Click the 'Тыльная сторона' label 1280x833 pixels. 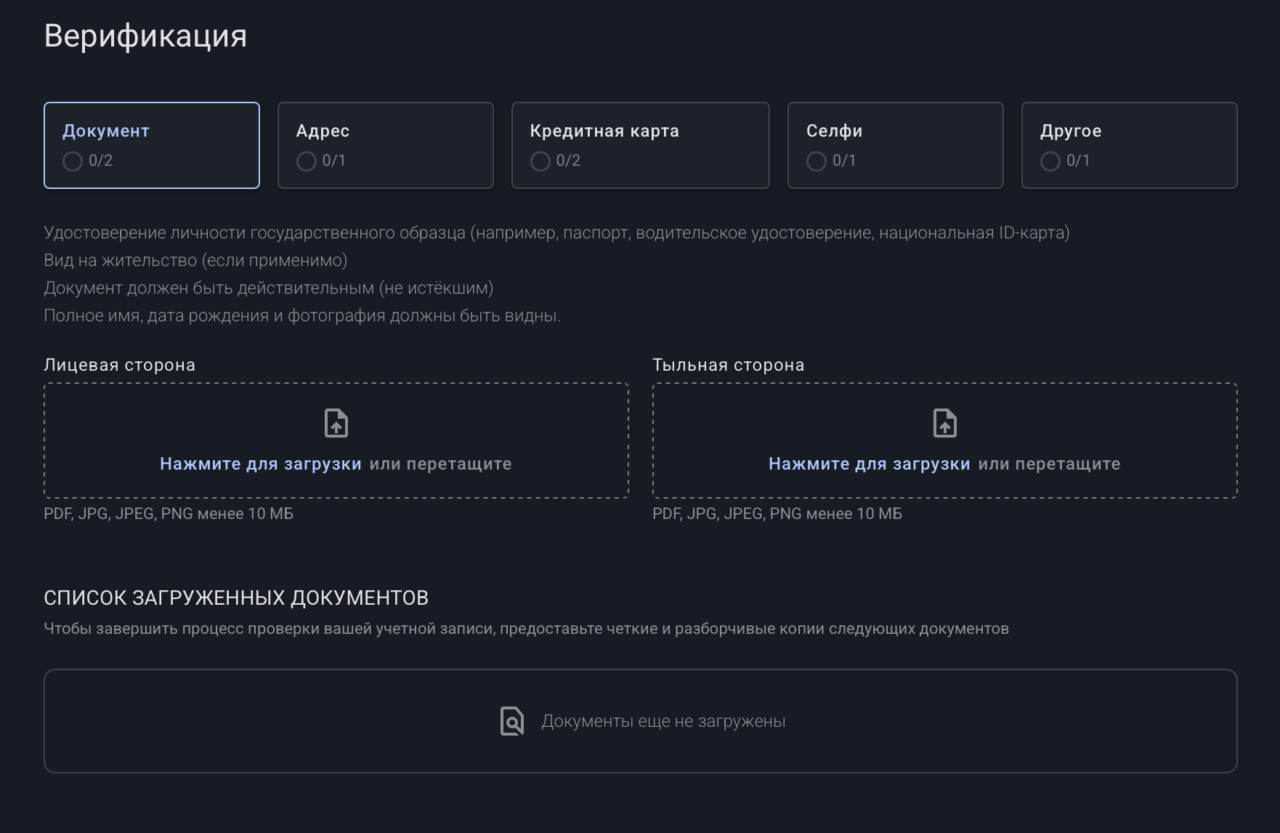tap(728, 365)
